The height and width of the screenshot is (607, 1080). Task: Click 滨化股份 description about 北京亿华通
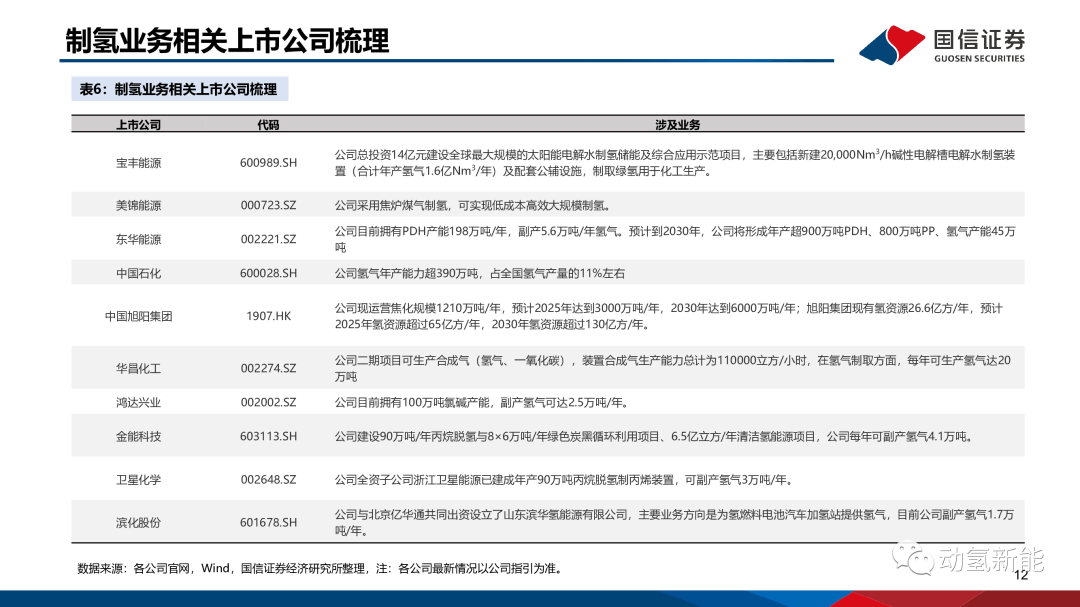[x=674, y=523]
